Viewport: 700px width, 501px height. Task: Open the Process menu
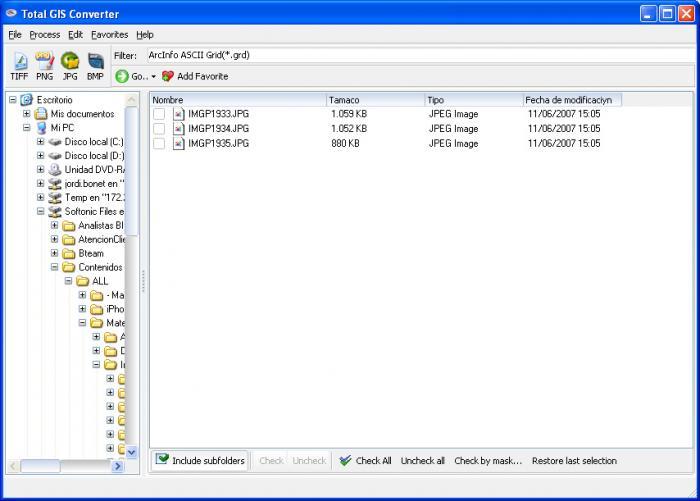pyautogui.click(x=44, y=34)
